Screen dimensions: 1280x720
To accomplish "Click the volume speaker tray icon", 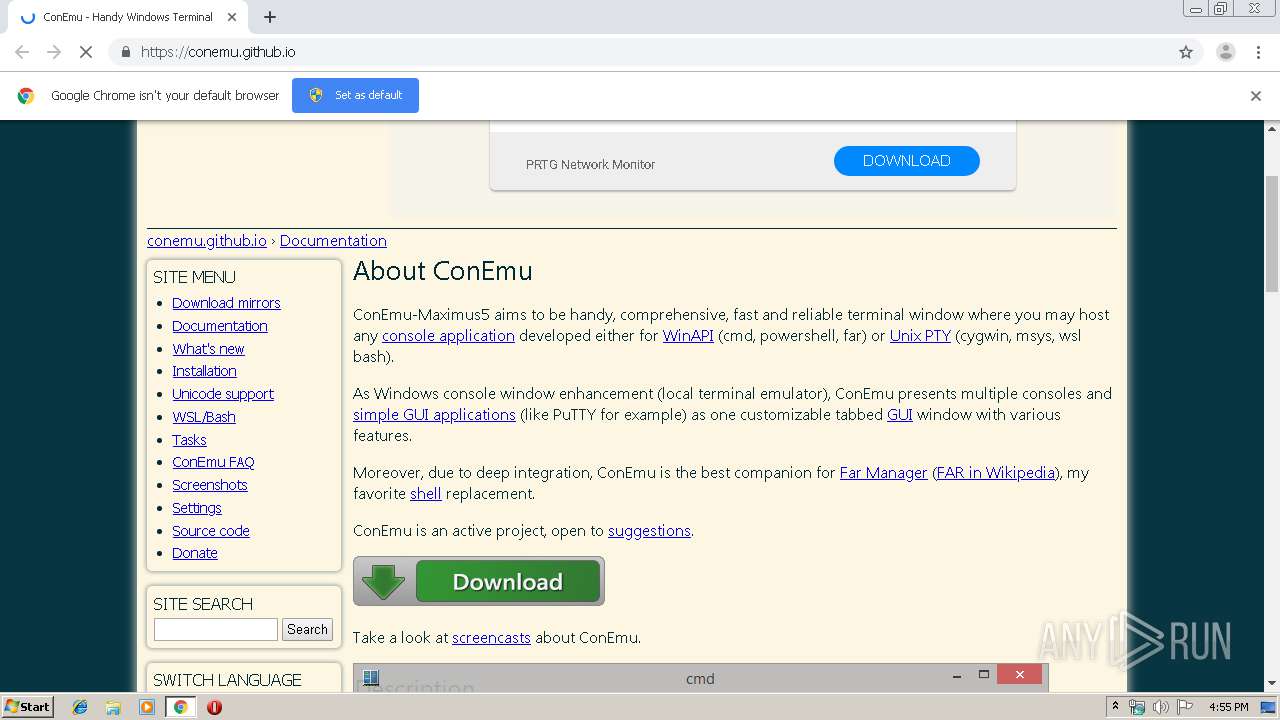I will coord(1160,707).
